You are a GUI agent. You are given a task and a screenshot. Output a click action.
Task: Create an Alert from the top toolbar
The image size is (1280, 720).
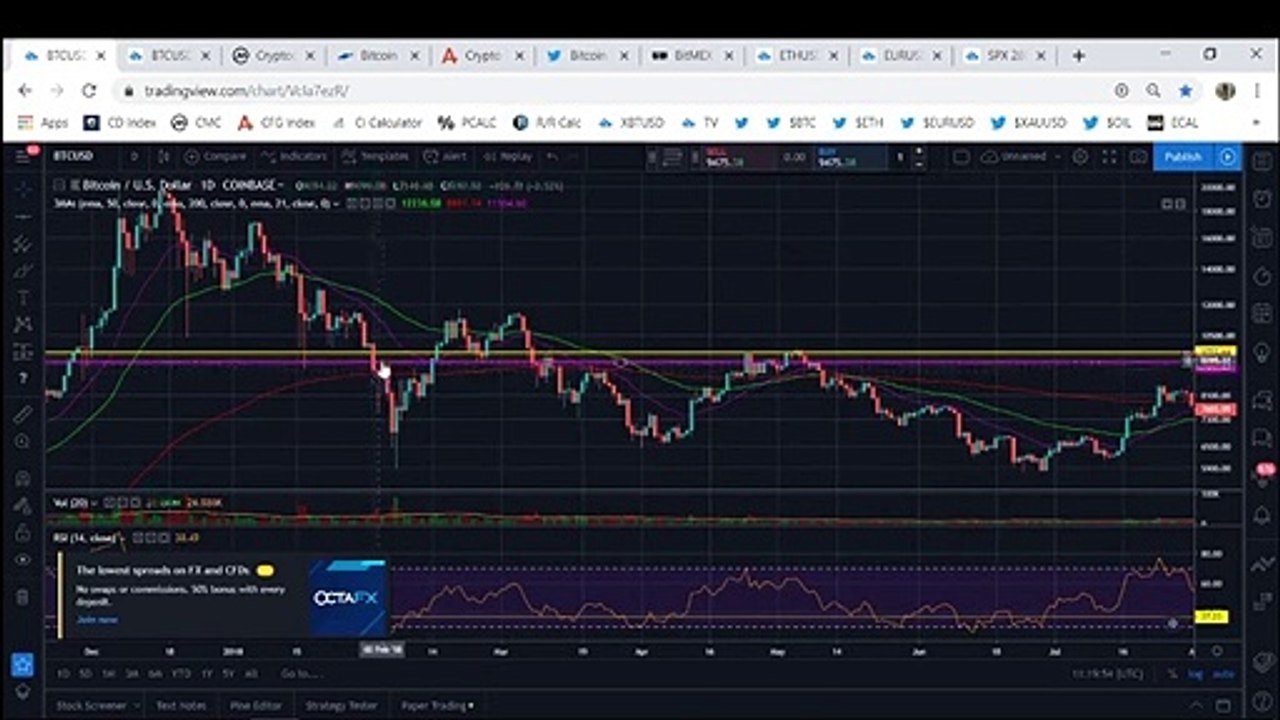coord(445,157)
